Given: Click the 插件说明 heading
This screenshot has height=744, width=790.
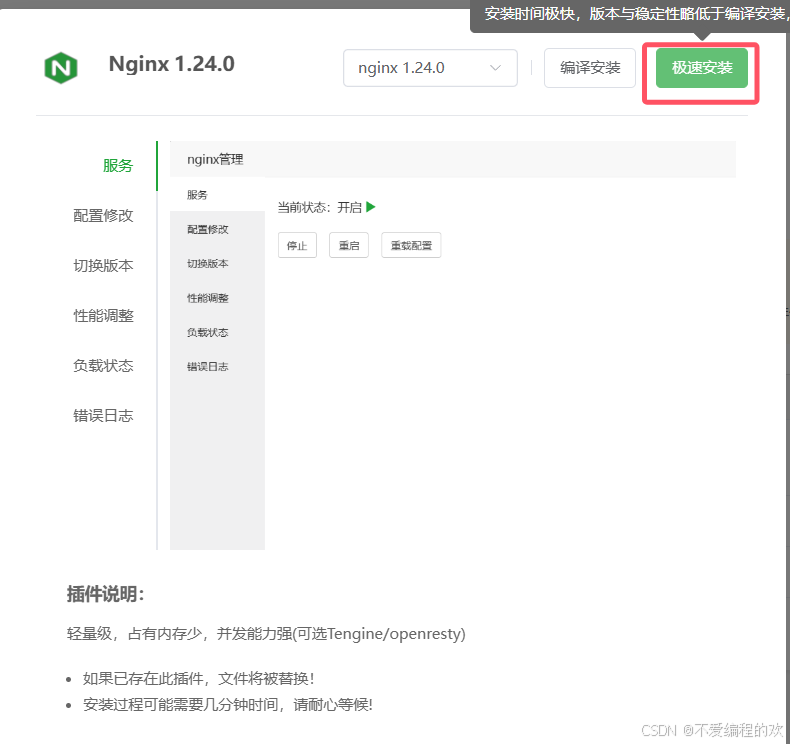Looking at the screenshot, I should click(106, 594).
